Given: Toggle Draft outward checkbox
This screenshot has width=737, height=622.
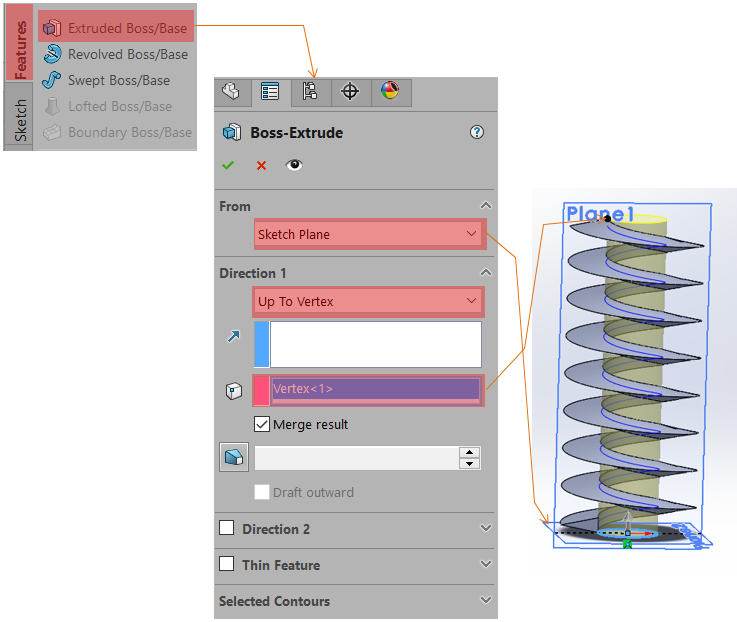Looking at the screenshot, I should click(x=262, y=492).
